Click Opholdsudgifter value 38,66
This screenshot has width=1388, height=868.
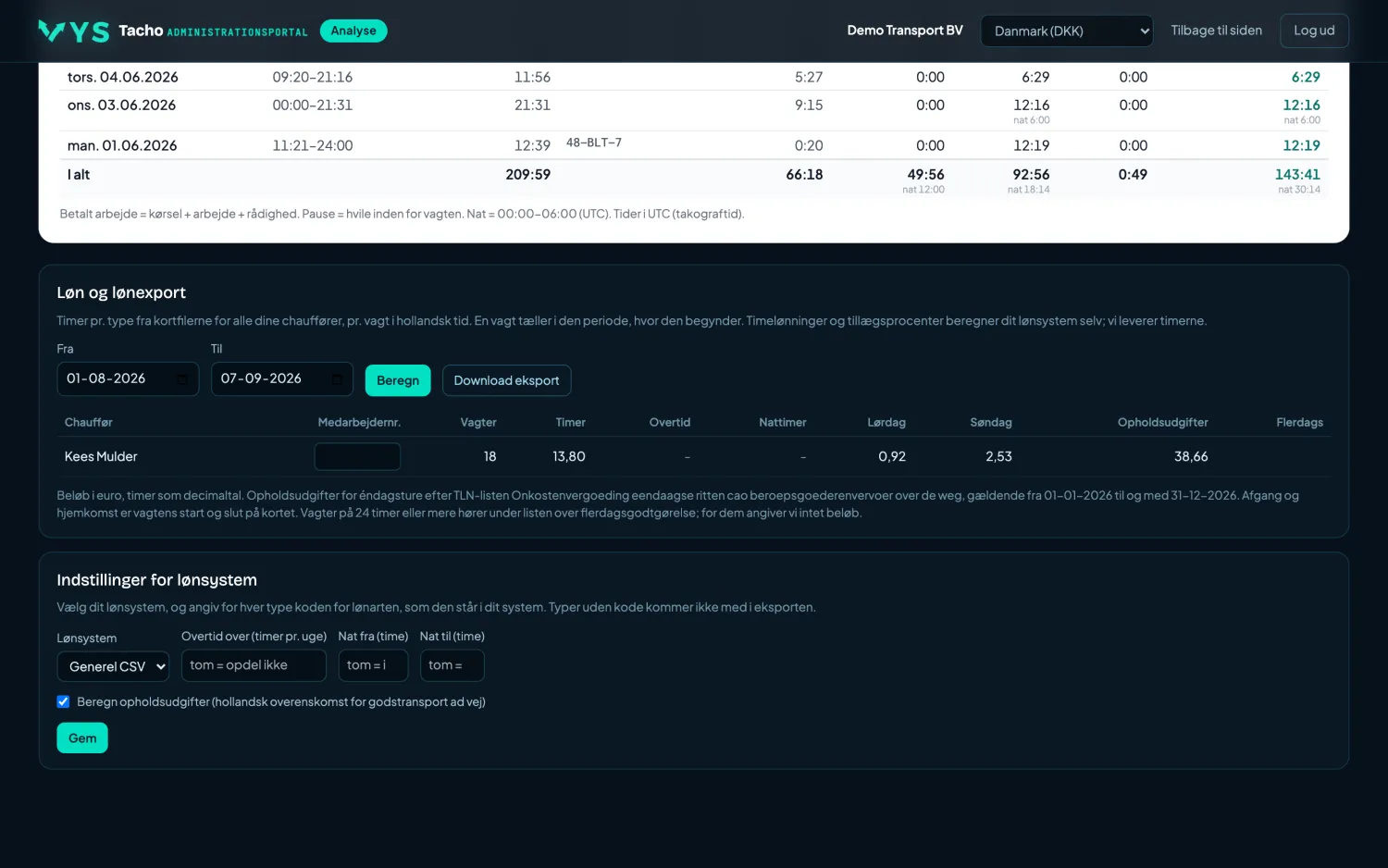point(1191,456)
